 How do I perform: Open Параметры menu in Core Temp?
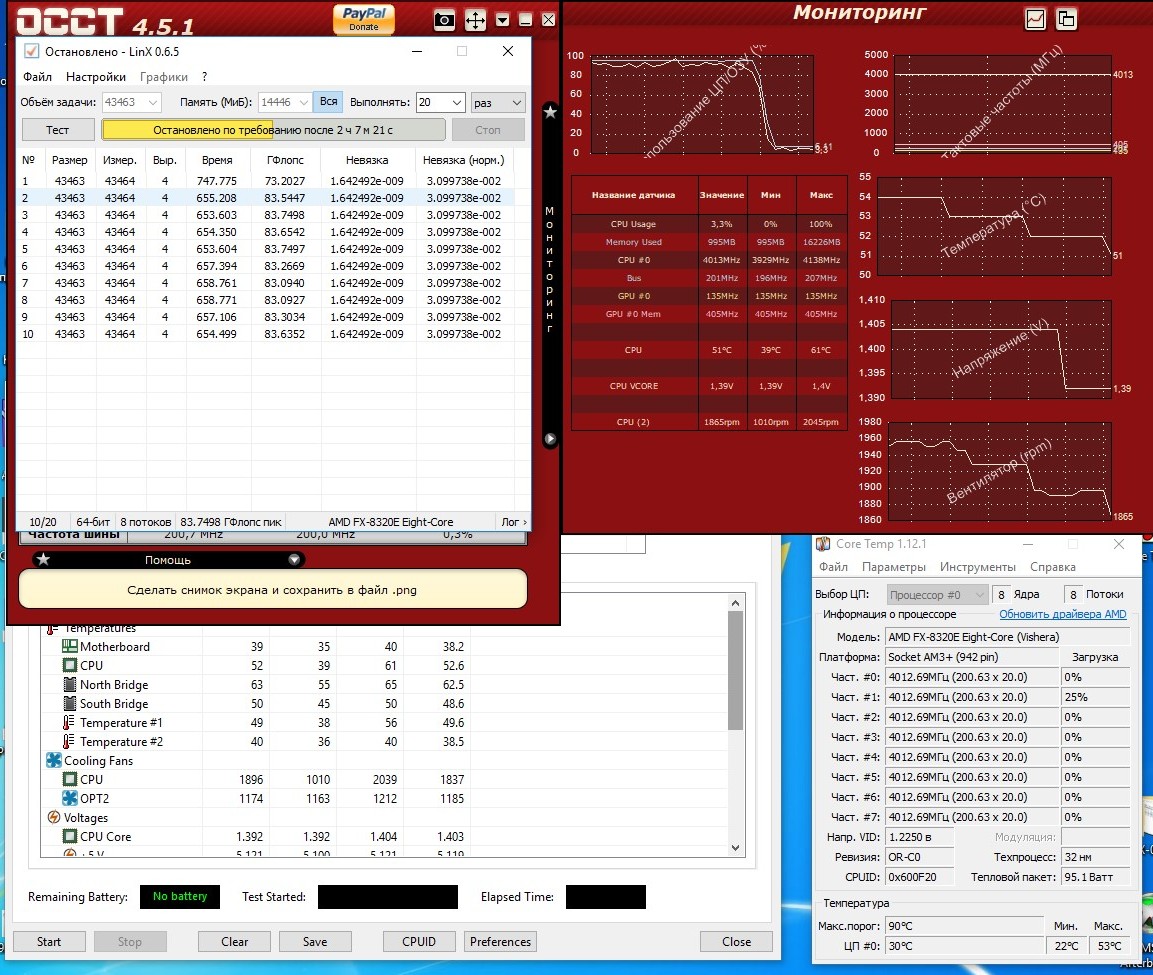pyautogui.click(x=893, y=567)
